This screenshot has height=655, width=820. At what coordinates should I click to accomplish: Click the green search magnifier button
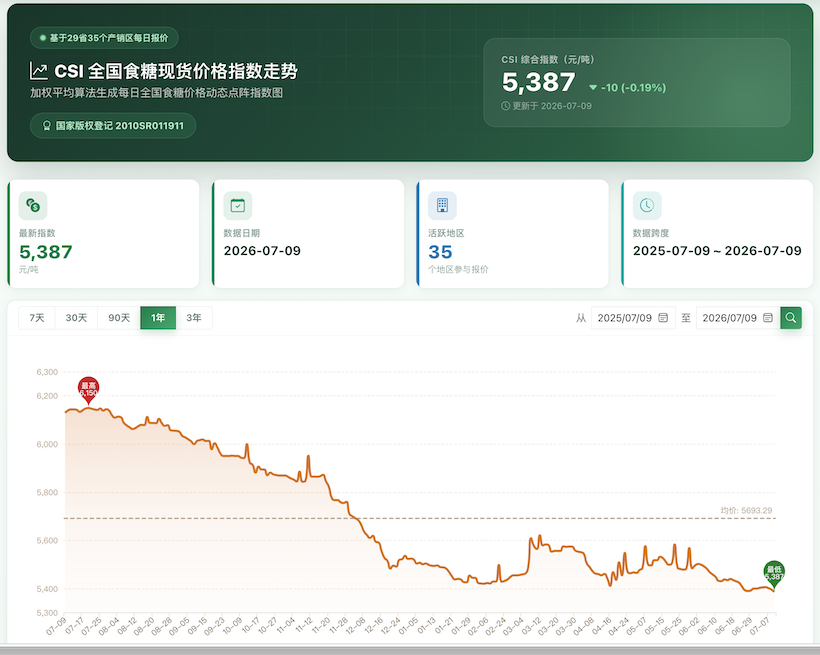pos(791,318)
